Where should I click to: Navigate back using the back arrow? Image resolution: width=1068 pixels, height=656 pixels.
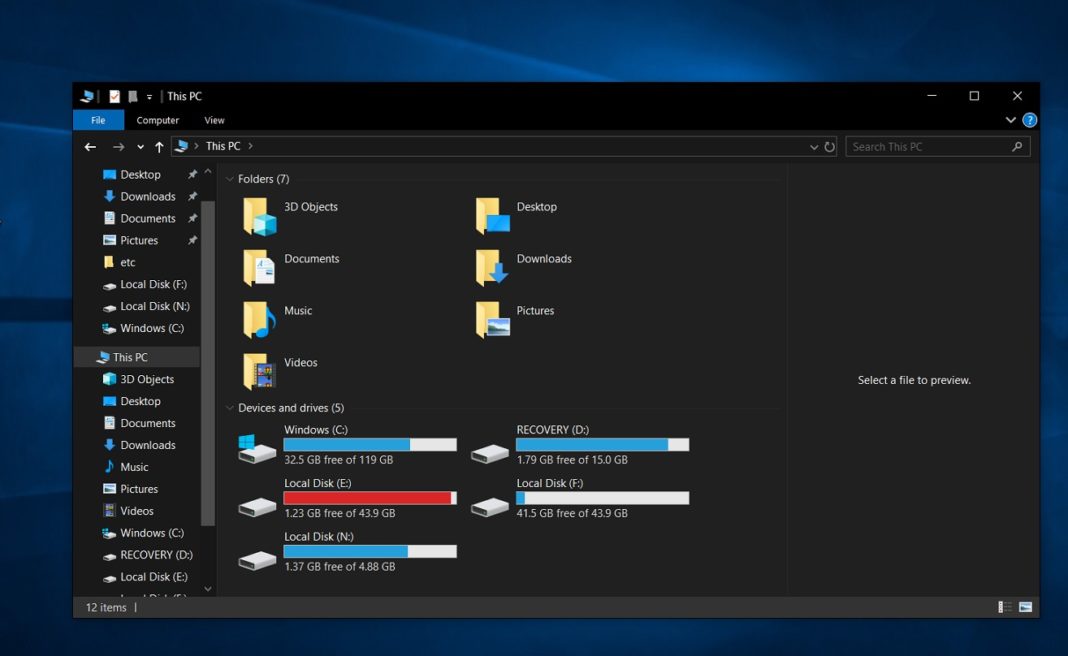pos(90,146)
